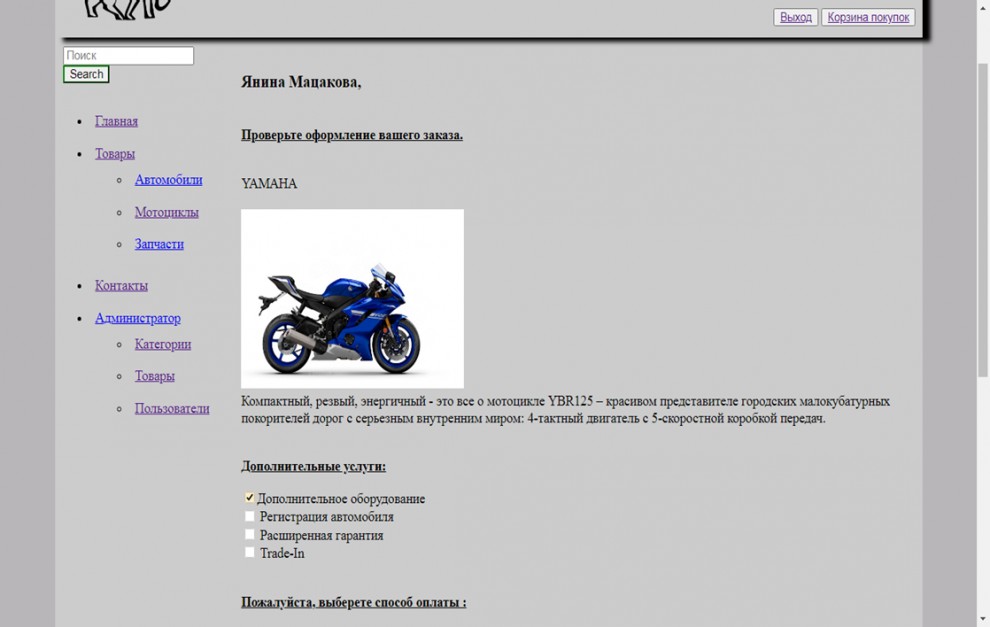Open the Автомобили category link
This screenshot has height=627, width=990.
pos(169,180)
